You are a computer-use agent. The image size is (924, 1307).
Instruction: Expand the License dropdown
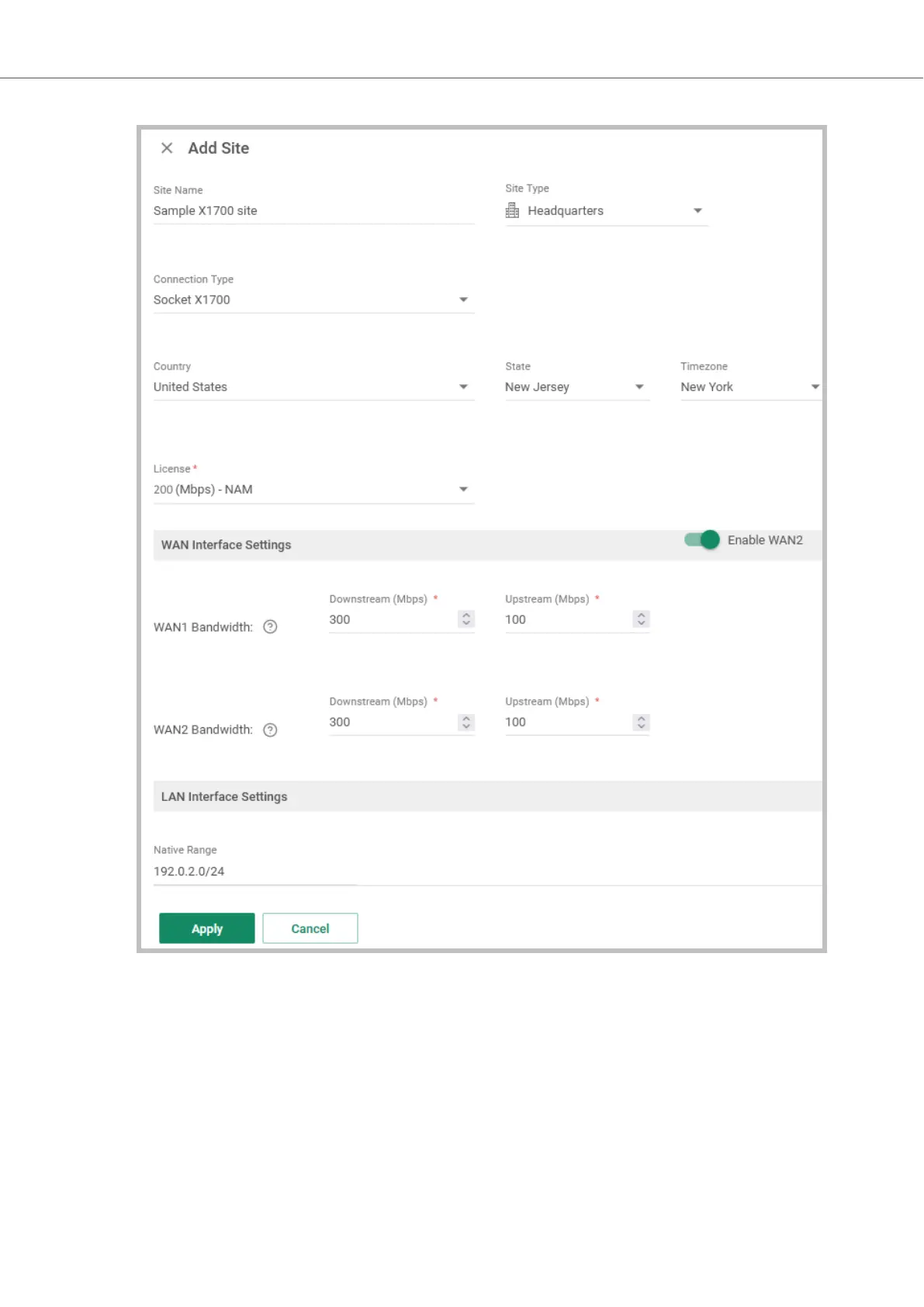[x=463, y=490]
